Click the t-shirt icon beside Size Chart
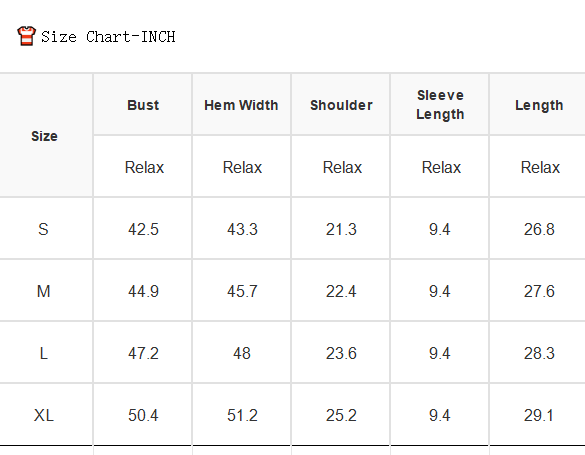 [x=26, y=36]
